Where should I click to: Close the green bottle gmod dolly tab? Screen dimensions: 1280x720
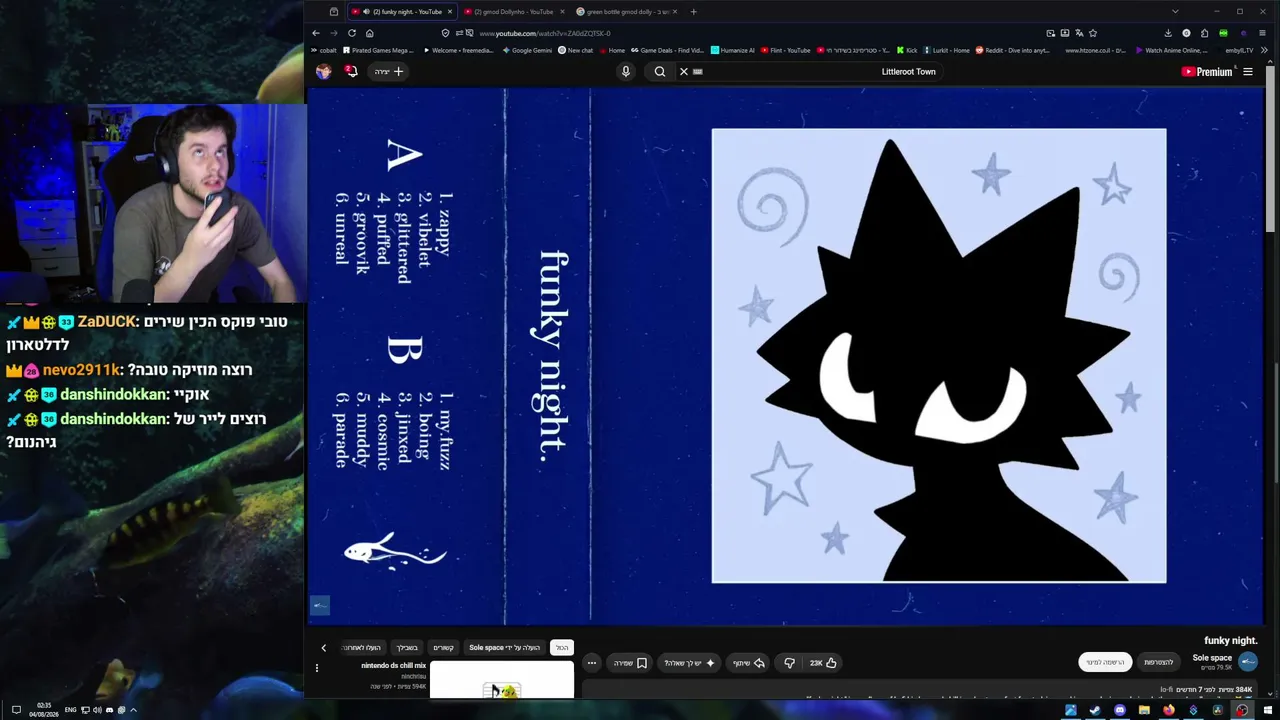[675, 12]
